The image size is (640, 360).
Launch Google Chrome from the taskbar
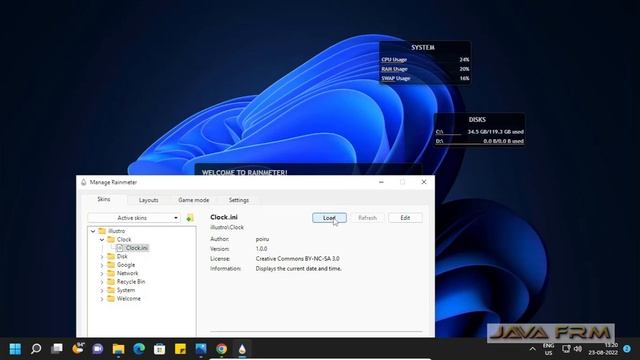[222, 349]
